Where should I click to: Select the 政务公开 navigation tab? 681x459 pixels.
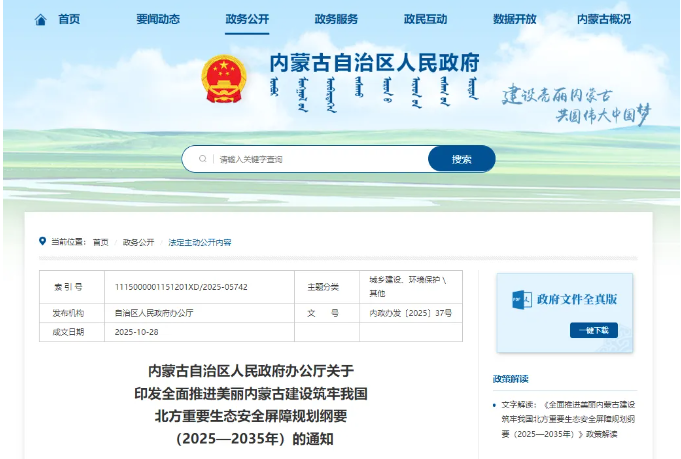pos(247,19)
